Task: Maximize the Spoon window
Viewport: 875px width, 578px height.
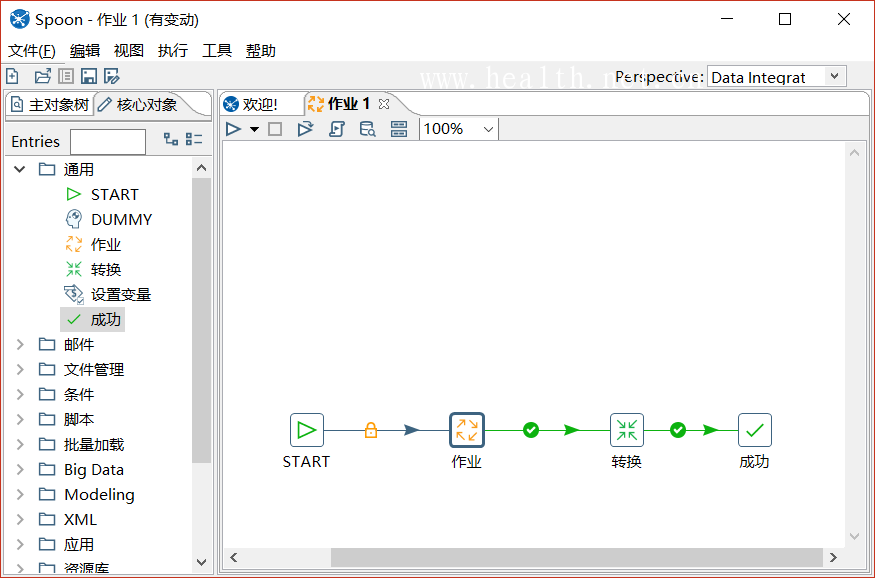Action: point(785,20)
